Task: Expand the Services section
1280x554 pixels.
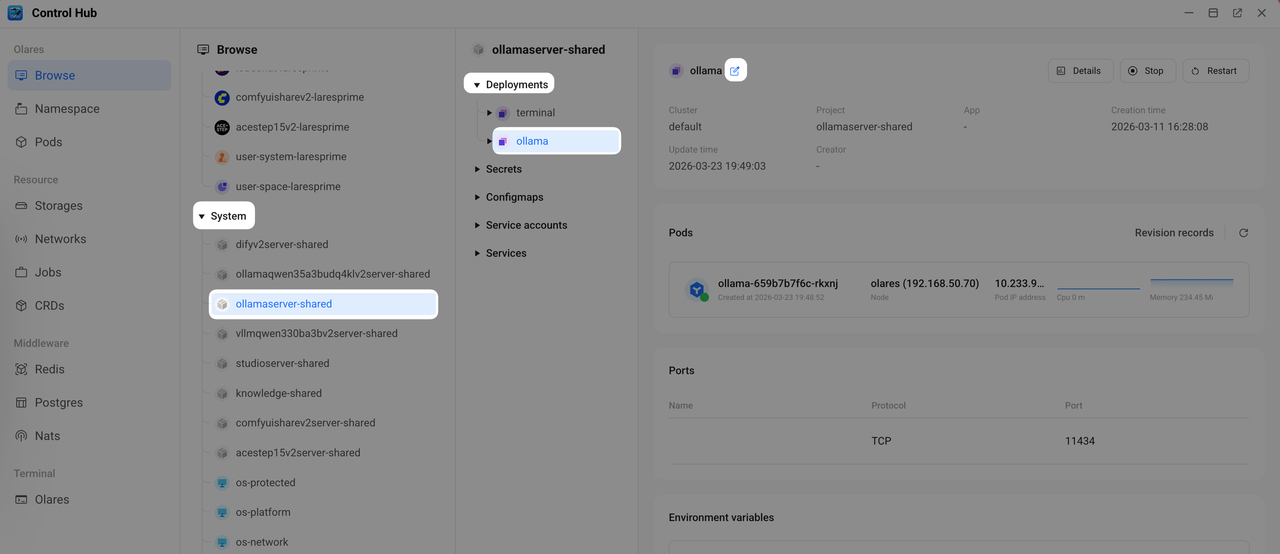Action: coord(477,253)
